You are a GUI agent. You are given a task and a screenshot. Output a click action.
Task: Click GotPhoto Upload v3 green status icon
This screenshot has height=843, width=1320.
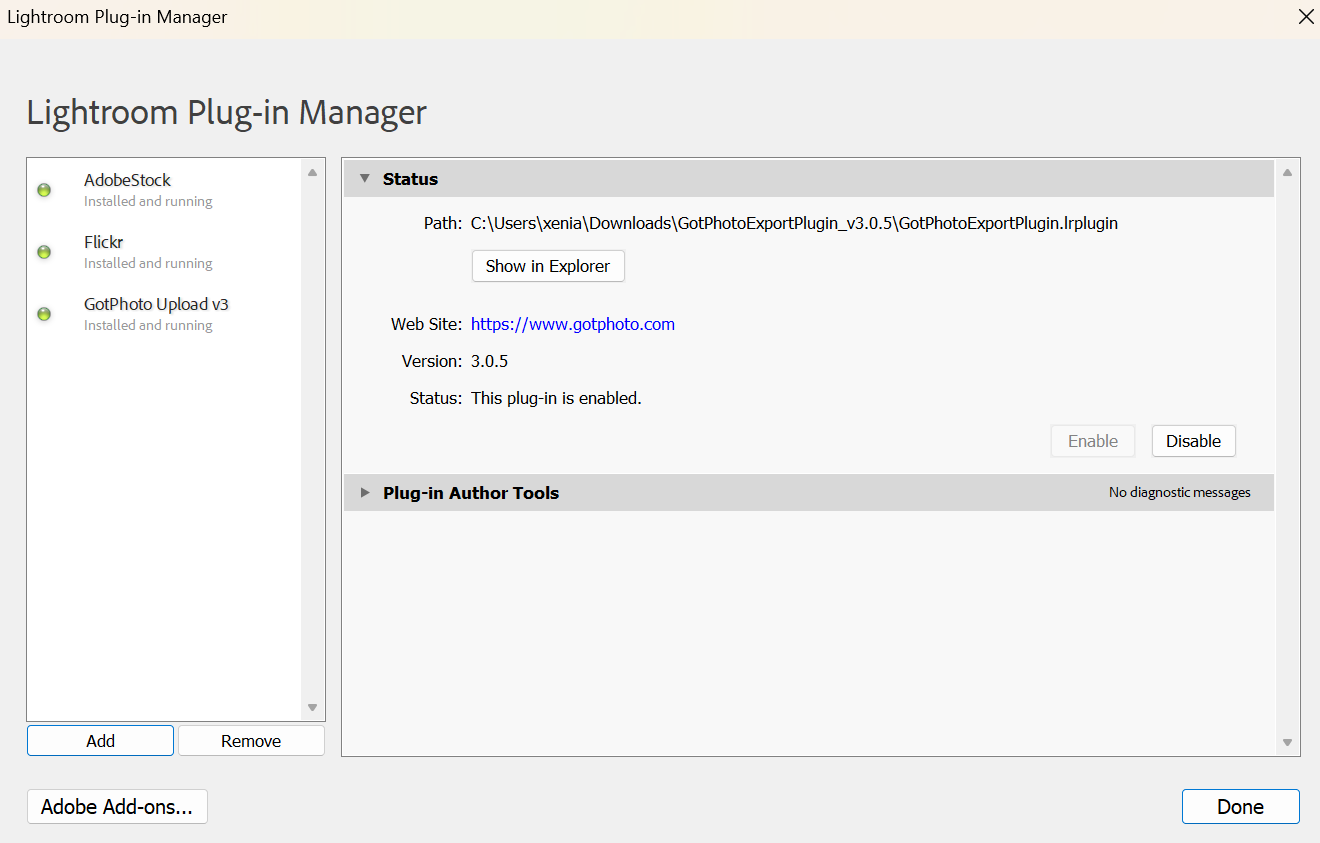[44, 314]
